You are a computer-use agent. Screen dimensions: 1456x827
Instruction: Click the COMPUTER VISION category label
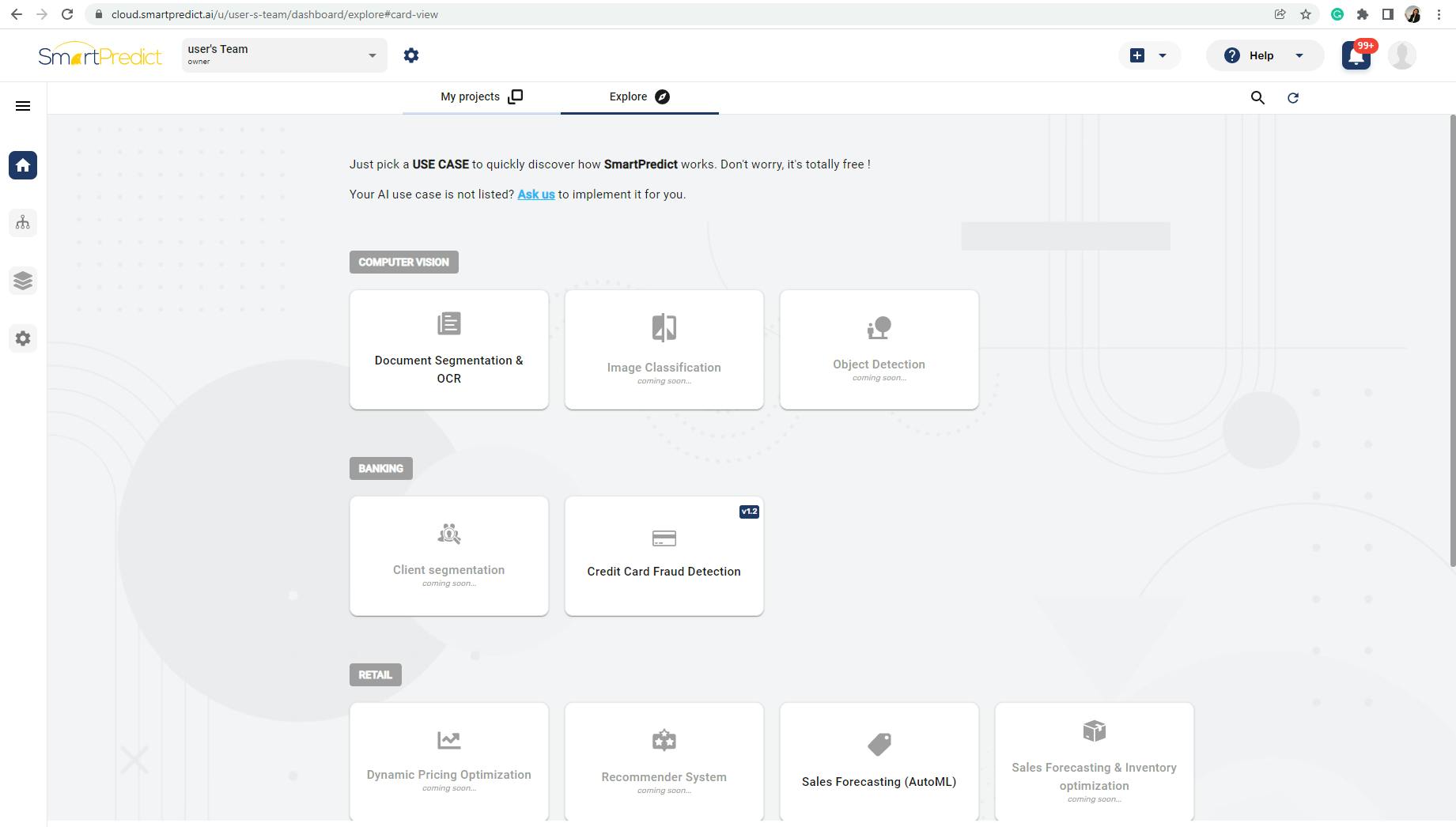[x=404, y=262]
